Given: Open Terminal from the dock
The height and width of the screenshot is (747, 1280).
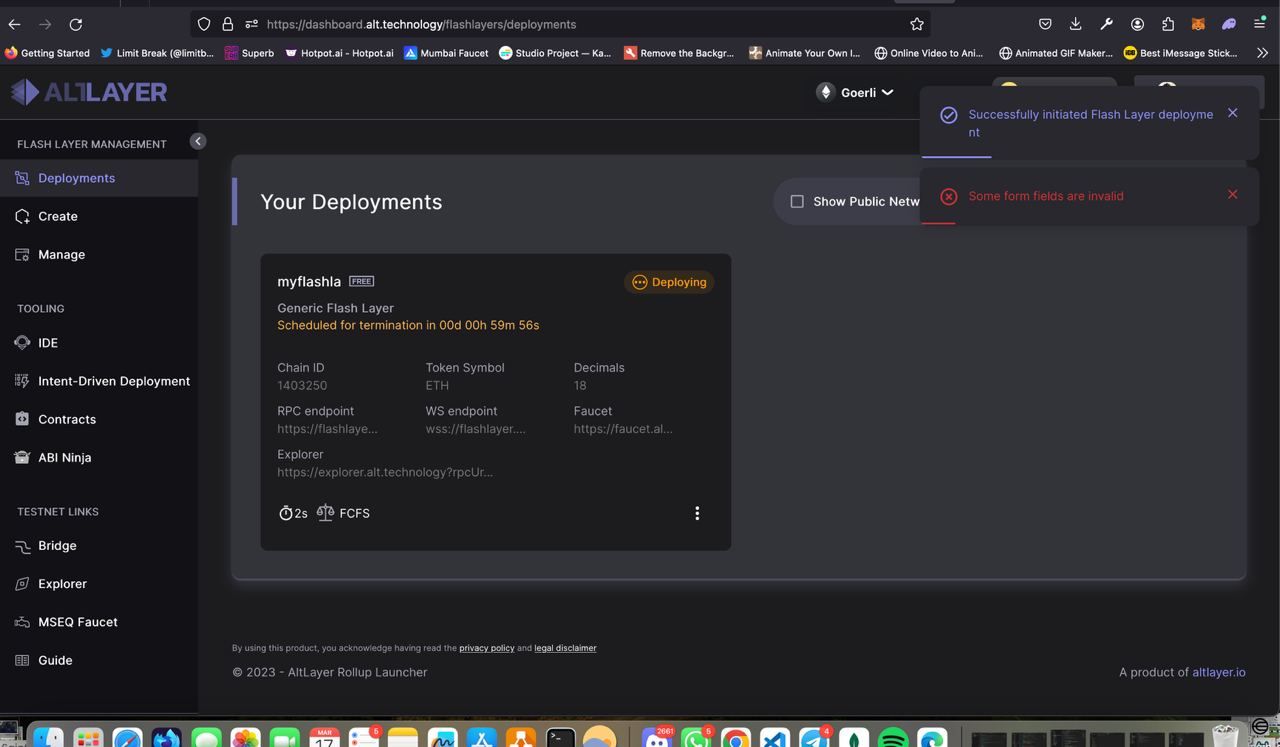Looking at the screenshot, I should tap(561, 738).
